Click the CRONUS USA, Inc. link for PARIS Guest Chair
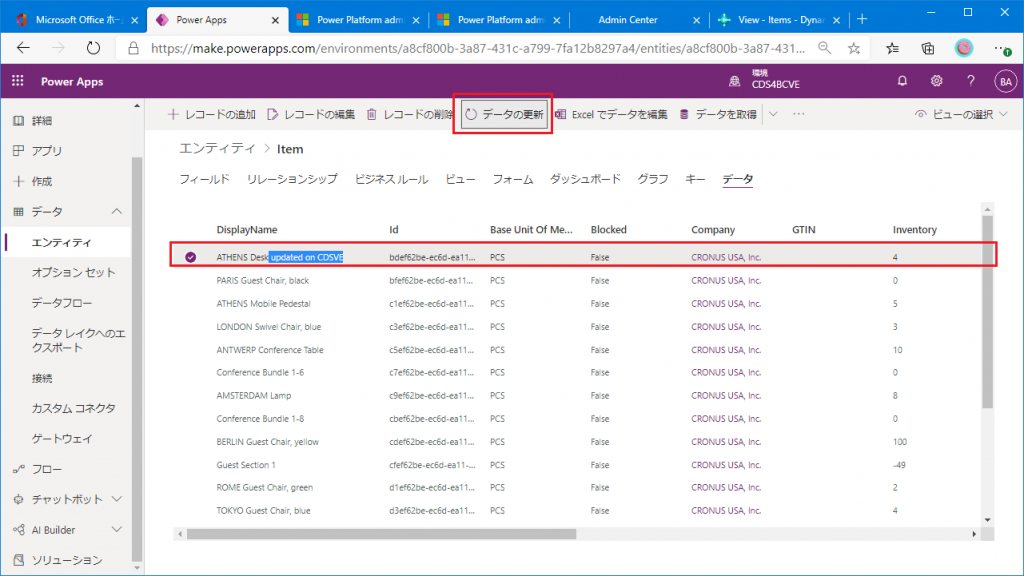Screen dimensions: 1024x576 coord(726,281)
